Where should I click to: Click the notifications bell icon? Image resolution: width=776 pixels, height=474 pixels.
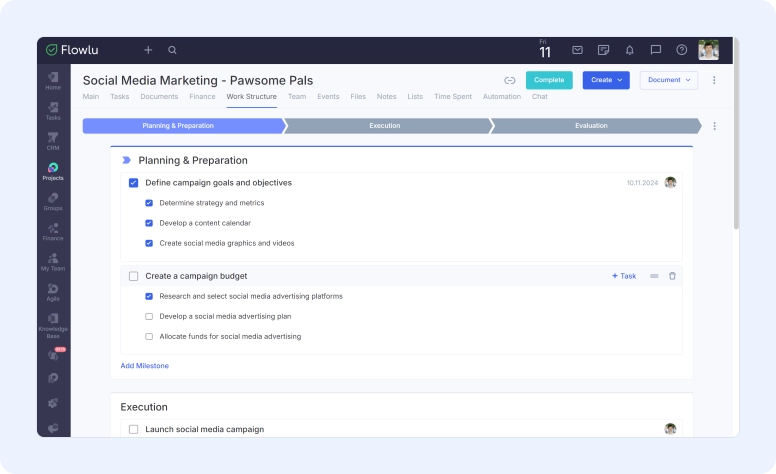tap(630, 50)
